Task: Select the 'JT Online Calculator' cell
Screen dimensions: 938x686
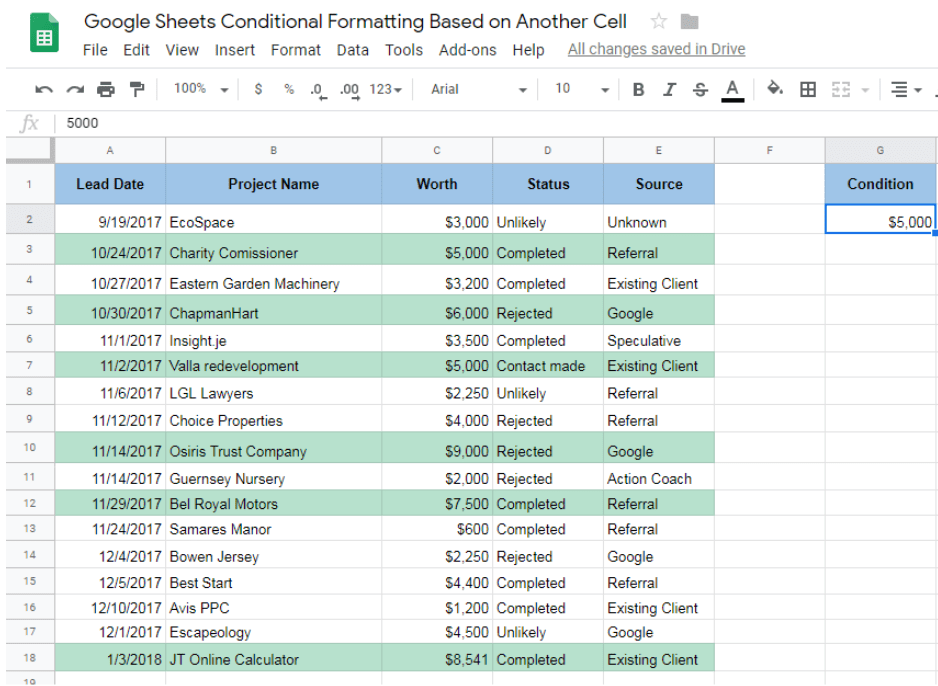Action: (273, 657)
